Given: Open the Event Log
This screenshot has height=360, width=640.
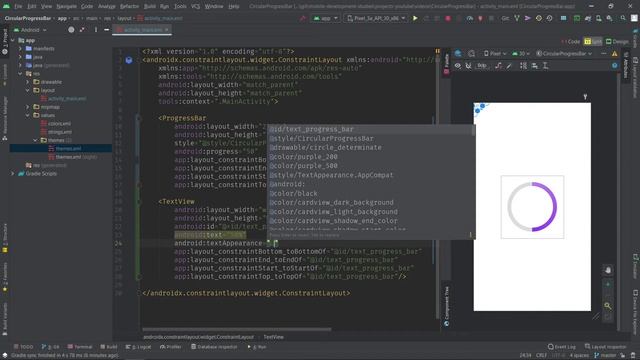Looking at the screenshot, I should (562, 347).
